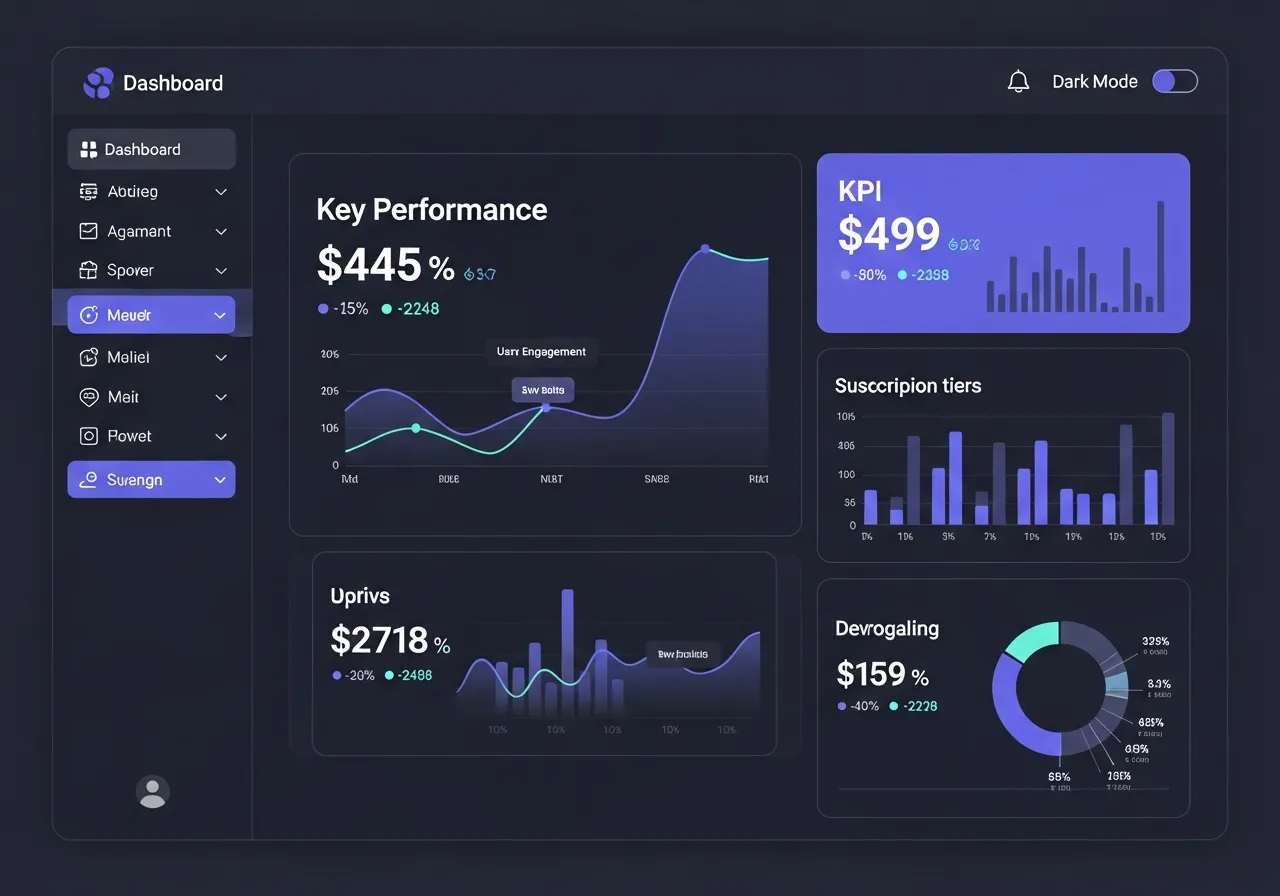Open the Meit menu item

pos(152,397)
